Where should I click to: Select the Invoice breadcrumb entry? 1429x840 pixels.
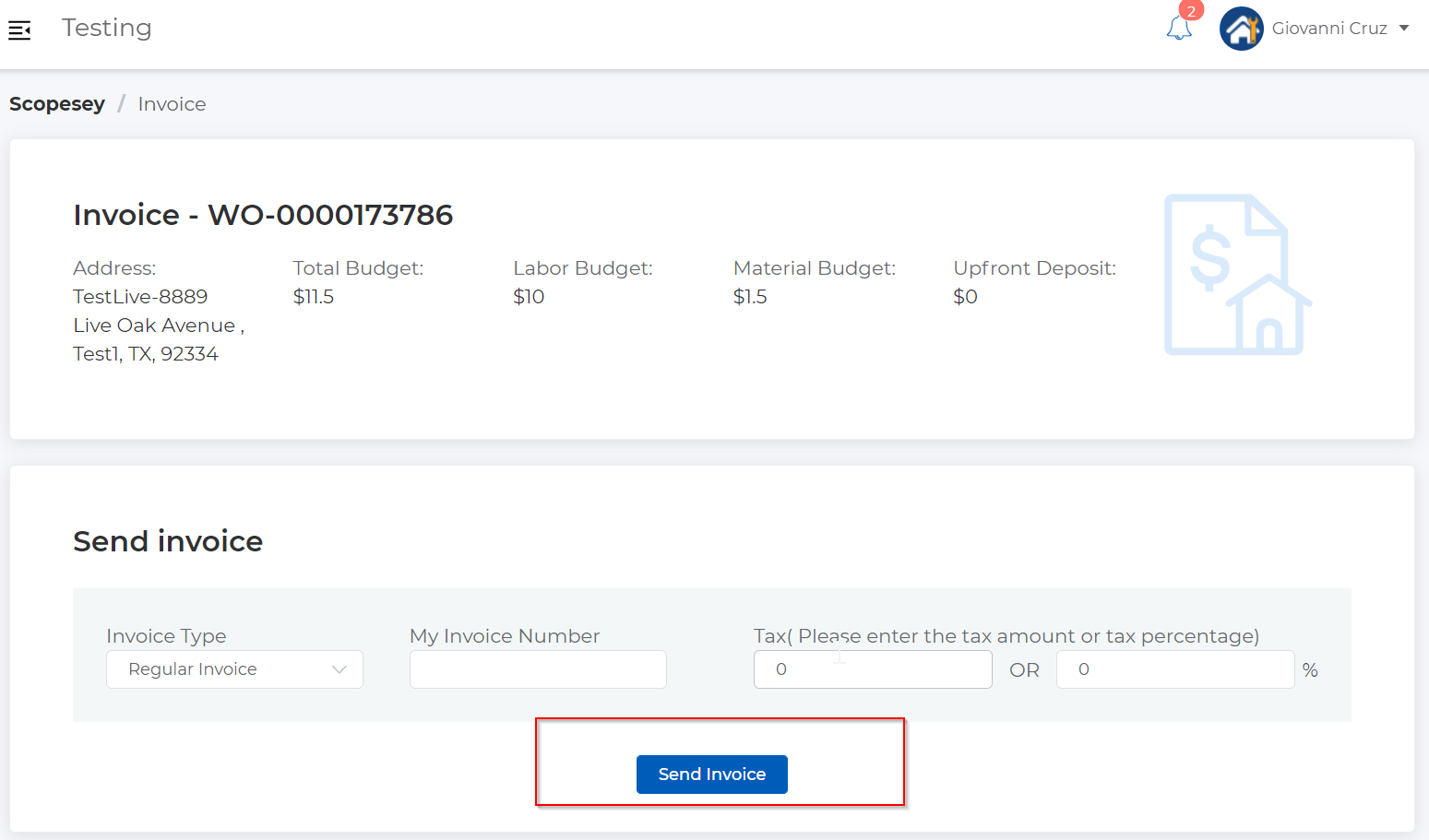click(x=172, y=103)
